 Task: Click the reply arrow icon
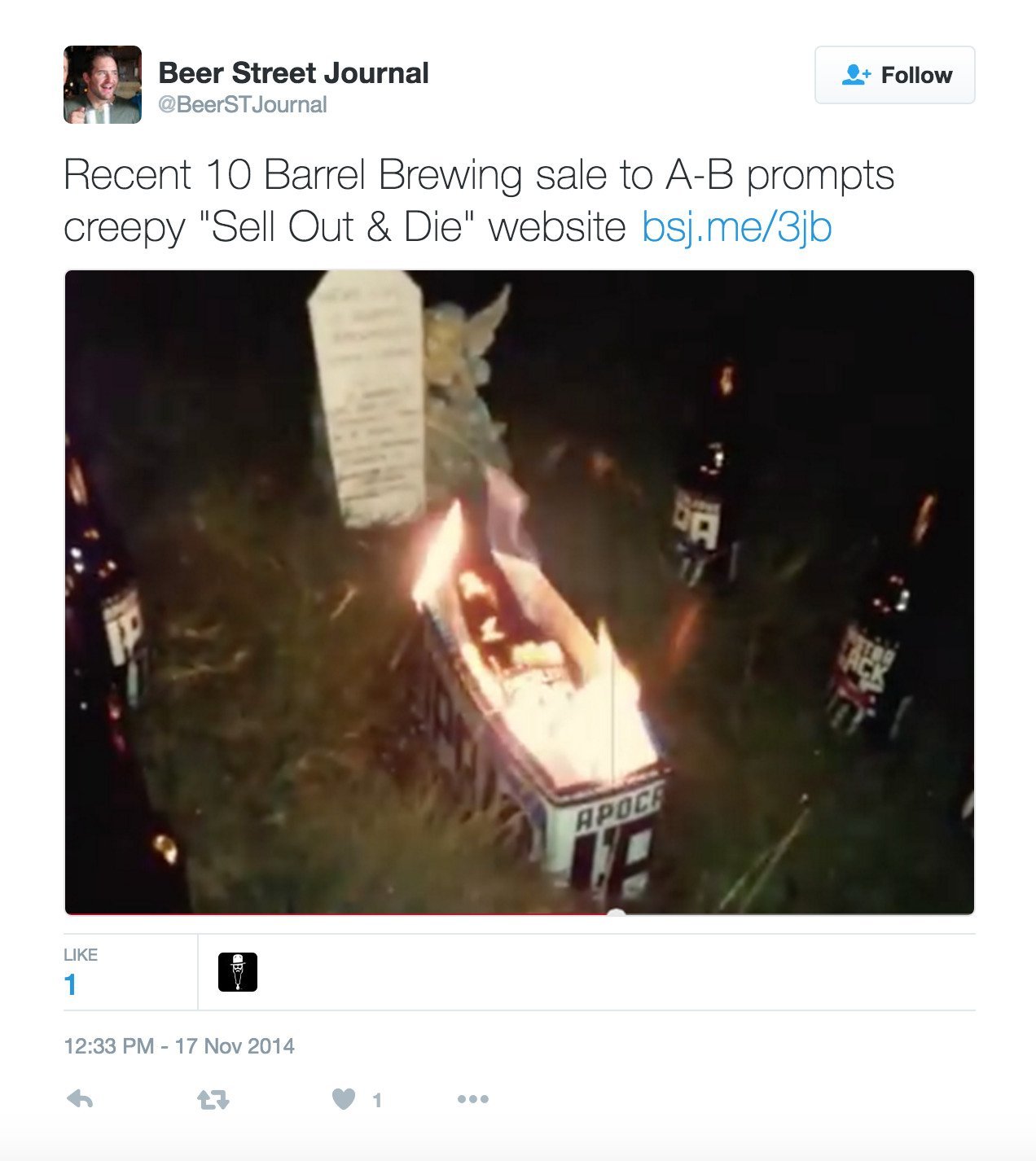pyautogui.click(x=80, y=1100)
